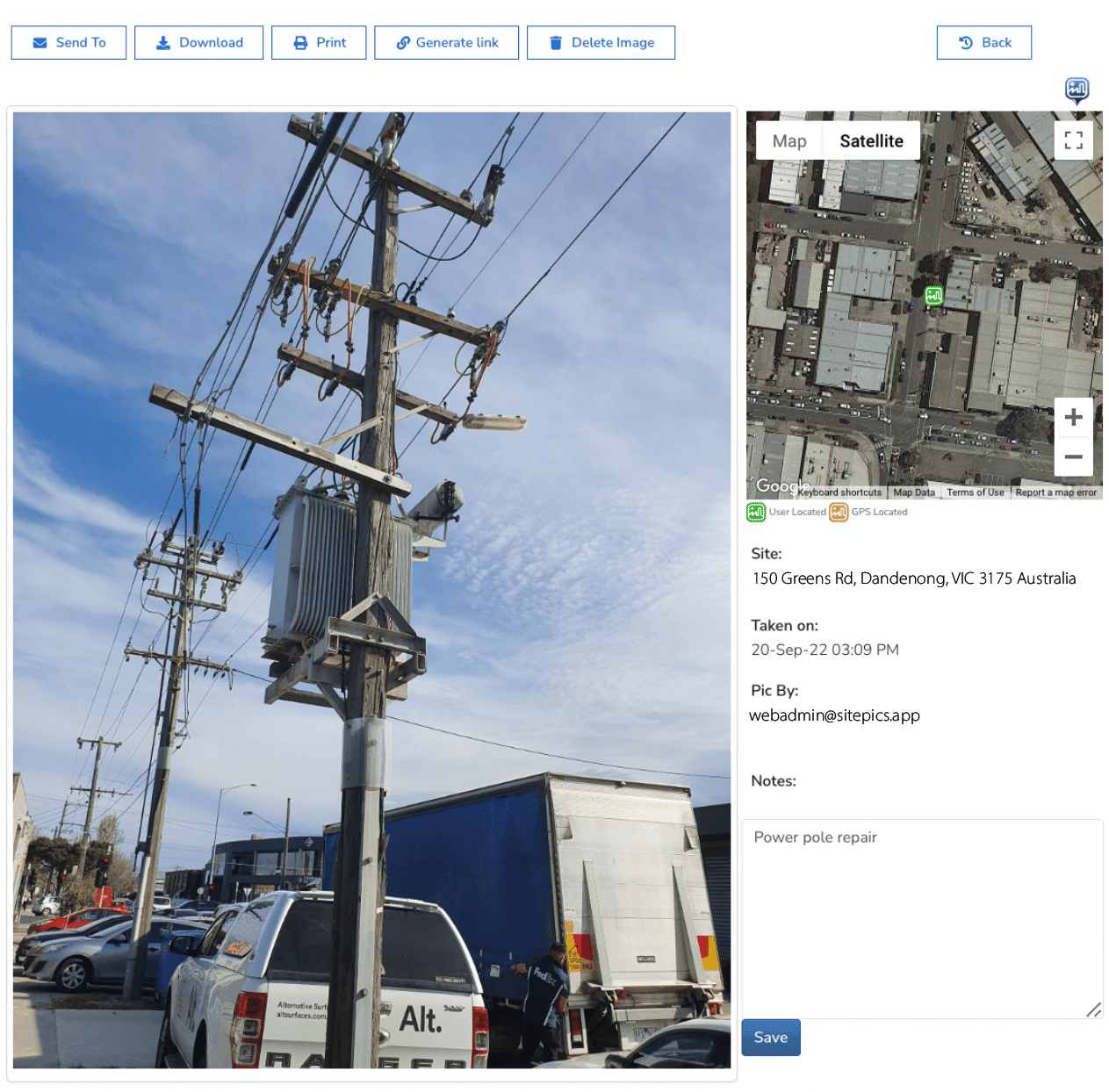Click the Notes: label
This screenshot has width=1109, height=1092.
[774, 781]
